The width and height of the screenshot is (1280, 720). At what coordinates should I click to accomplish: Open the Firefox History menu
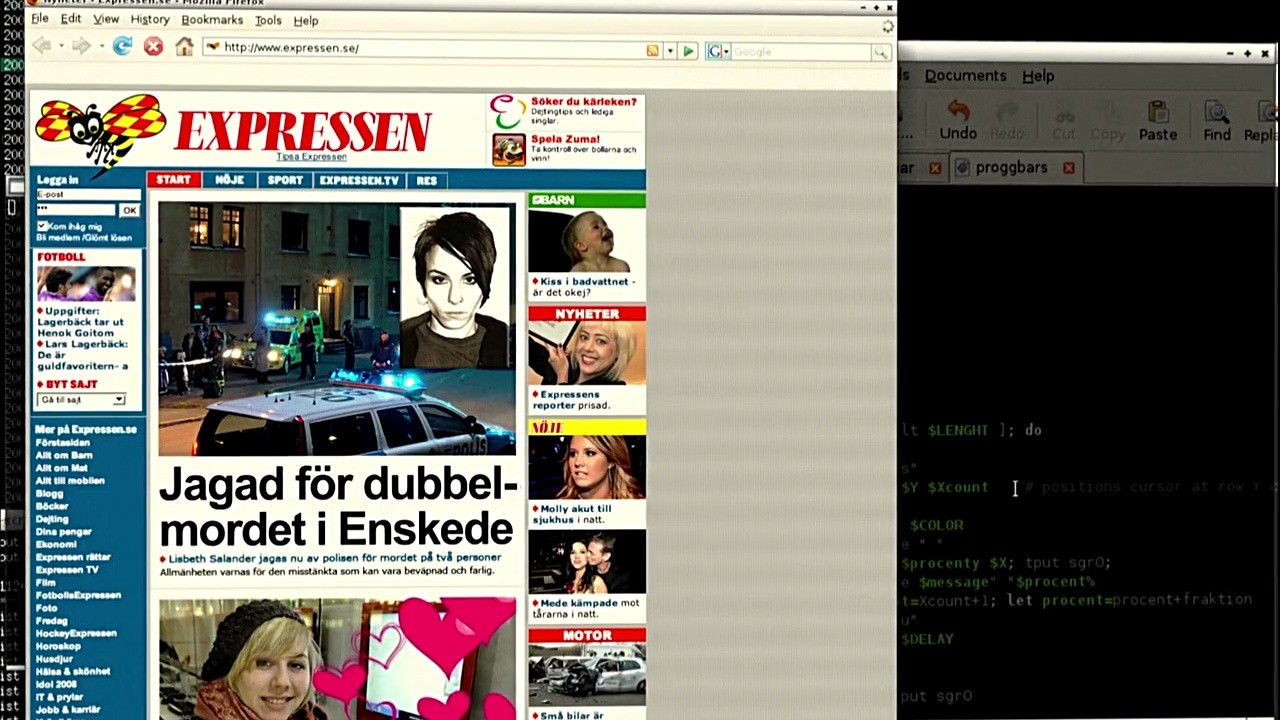(150, 19)
